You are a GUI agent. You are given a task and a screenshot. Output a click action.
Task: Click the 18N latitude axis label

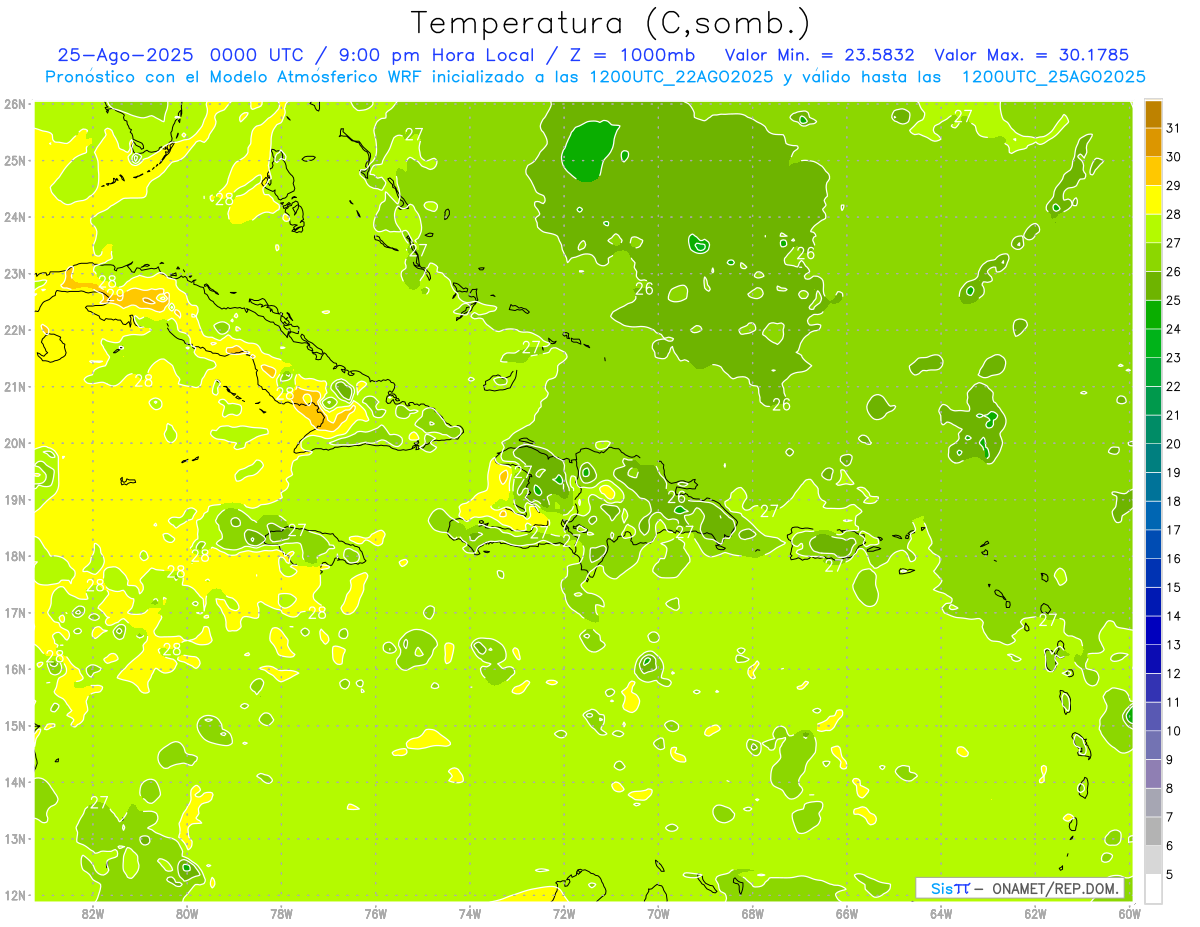coord(14,556)
